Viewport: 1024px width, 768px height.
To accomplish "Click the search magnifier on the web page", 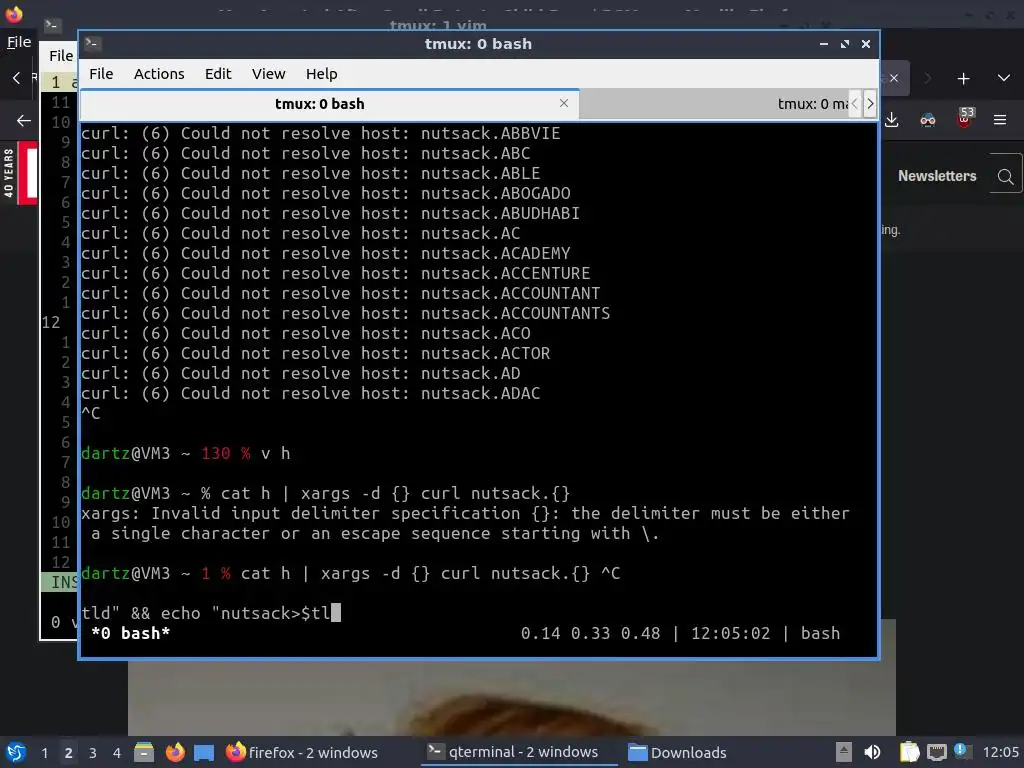I will [x=1005, y=176].
